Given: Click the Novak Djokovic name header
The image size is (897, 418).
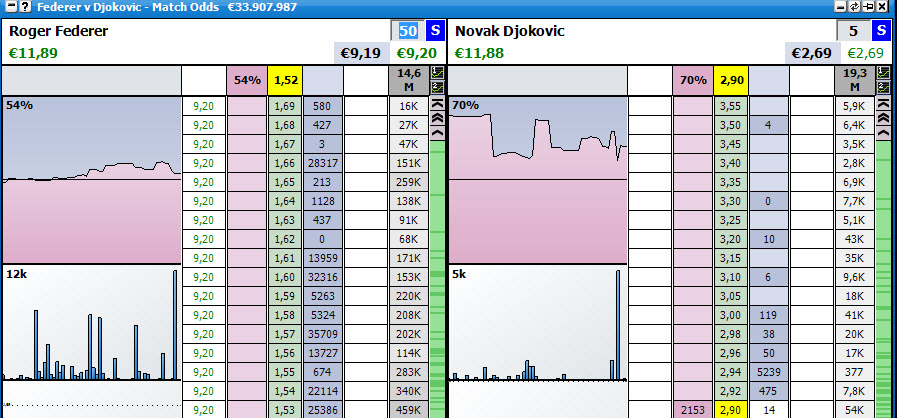Looking at the screenshot, I should tap(510, 31).
